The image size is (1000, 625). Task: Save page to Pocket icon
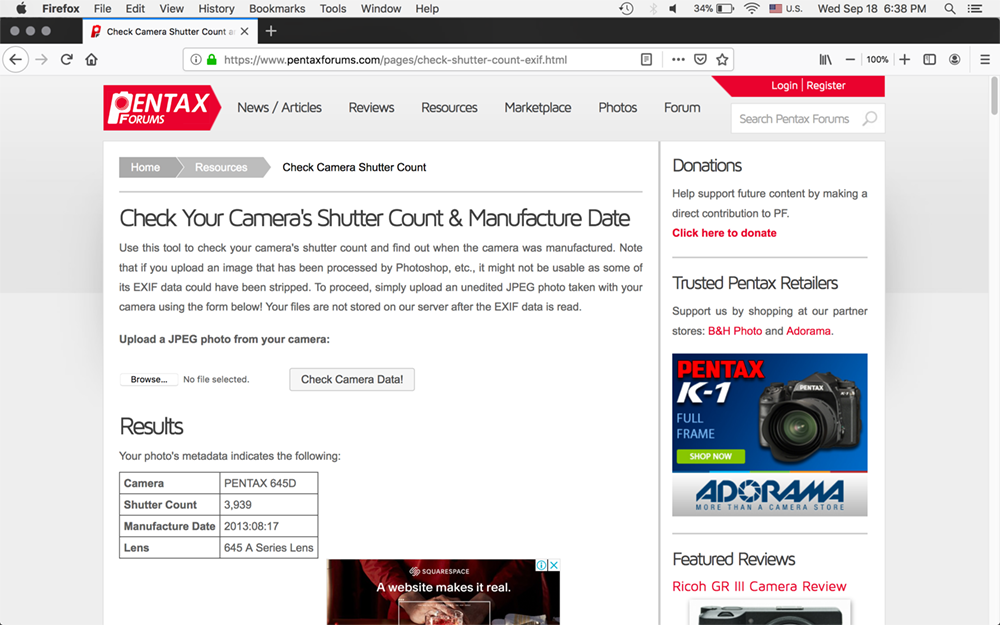click(x=700, y=60)
